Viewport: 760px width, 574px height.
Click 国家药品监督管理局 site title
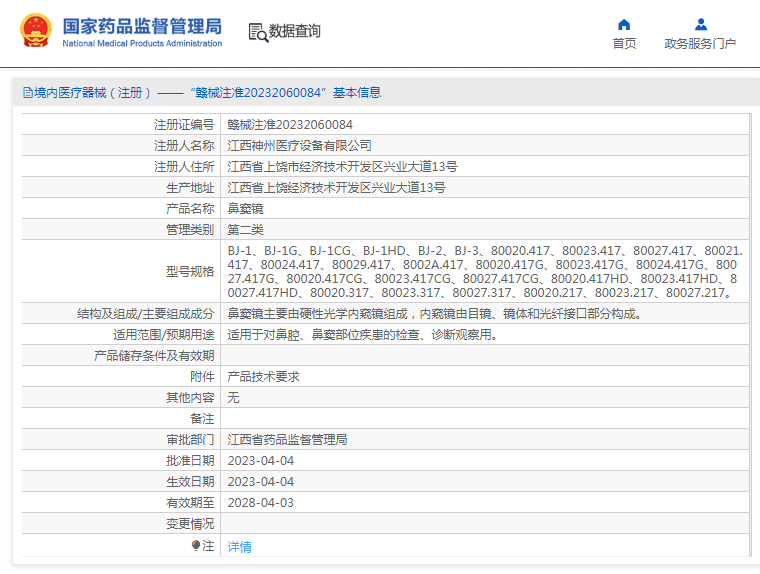pyautogui.click(x=142, y=27)
